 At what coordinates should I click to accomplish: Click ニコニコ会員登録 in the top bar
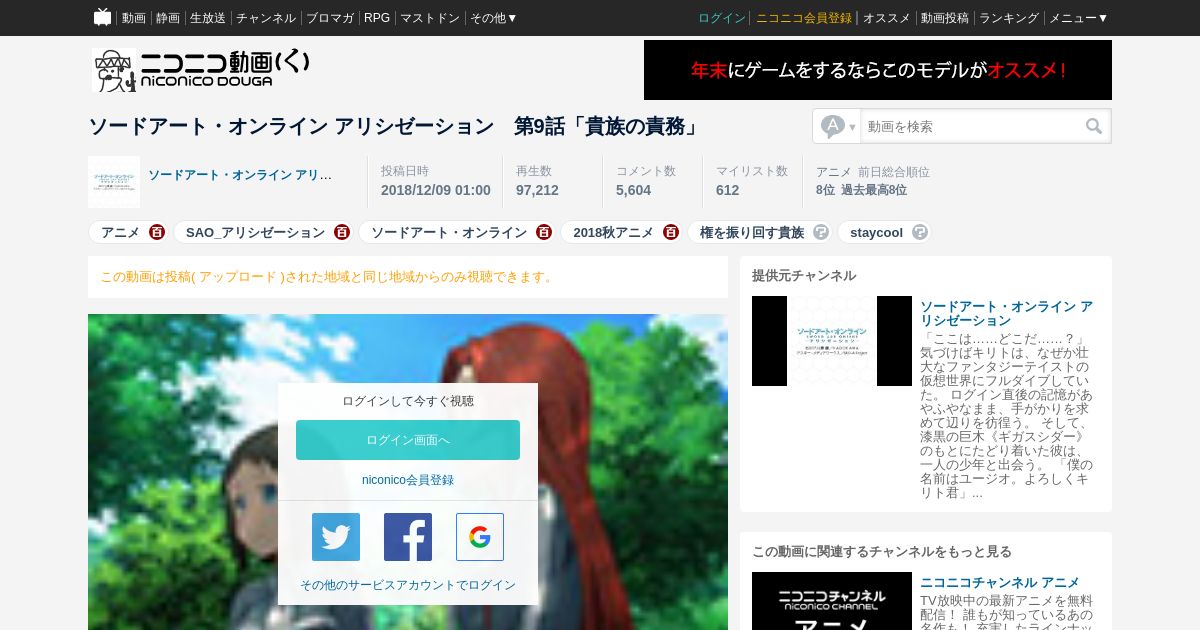(x=804, y=18)
